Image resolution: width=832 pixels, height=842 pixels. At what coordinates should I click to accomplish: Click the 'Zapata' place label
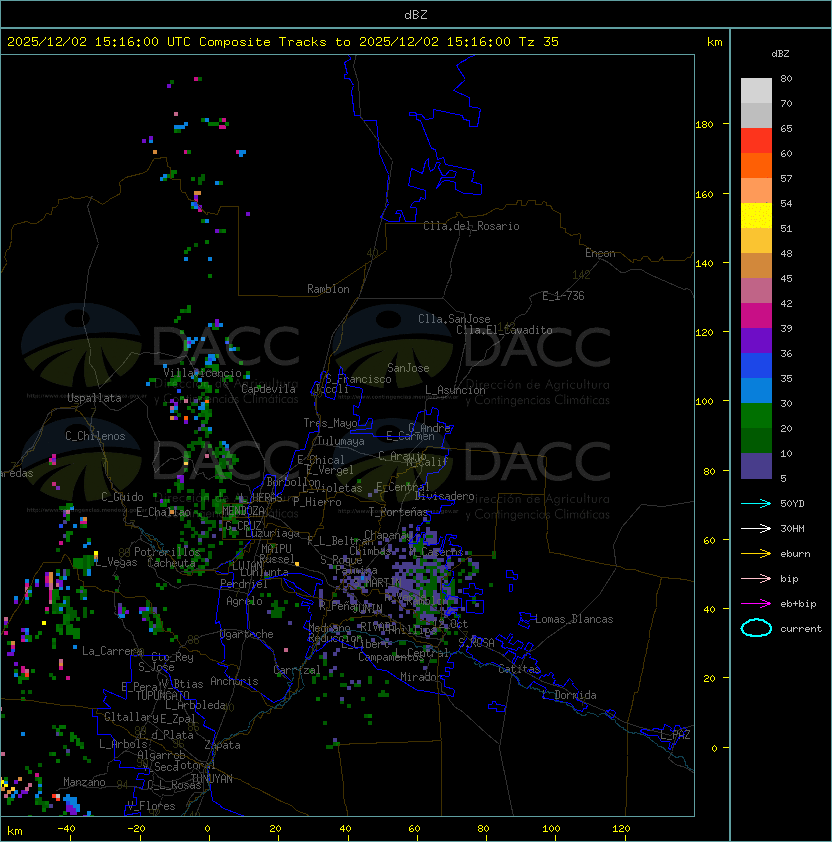click(222, 745)
